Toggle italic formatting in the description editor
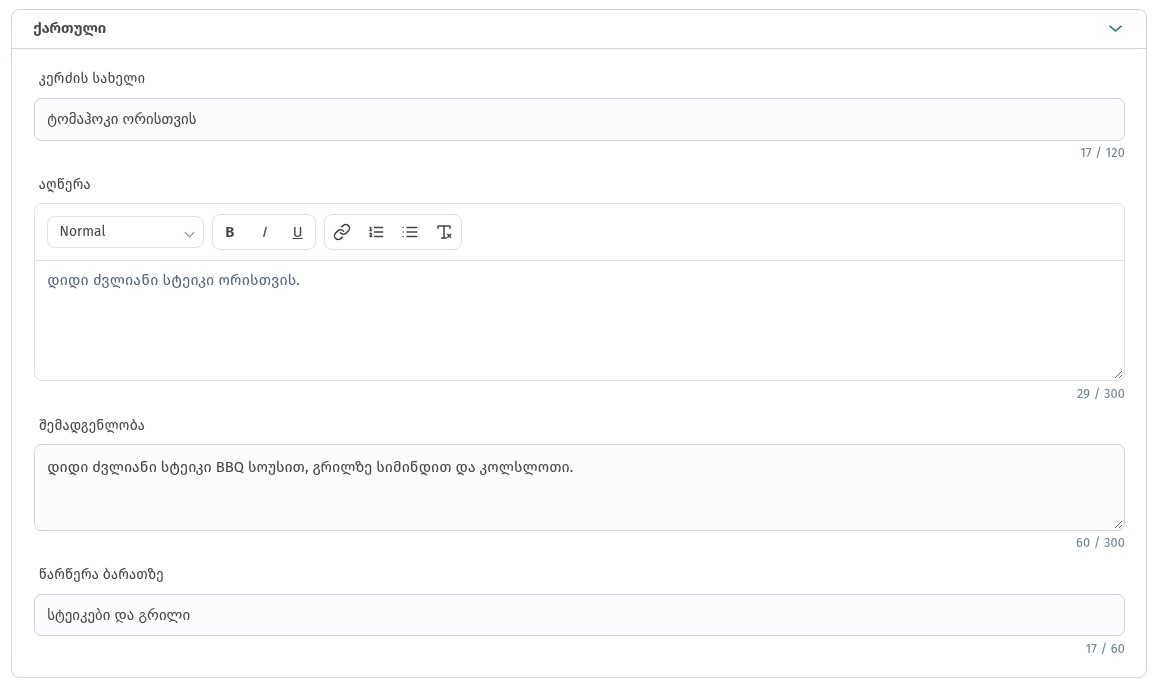The height and width of the screenshot is (685, 1158). click(x=264, y=233)
